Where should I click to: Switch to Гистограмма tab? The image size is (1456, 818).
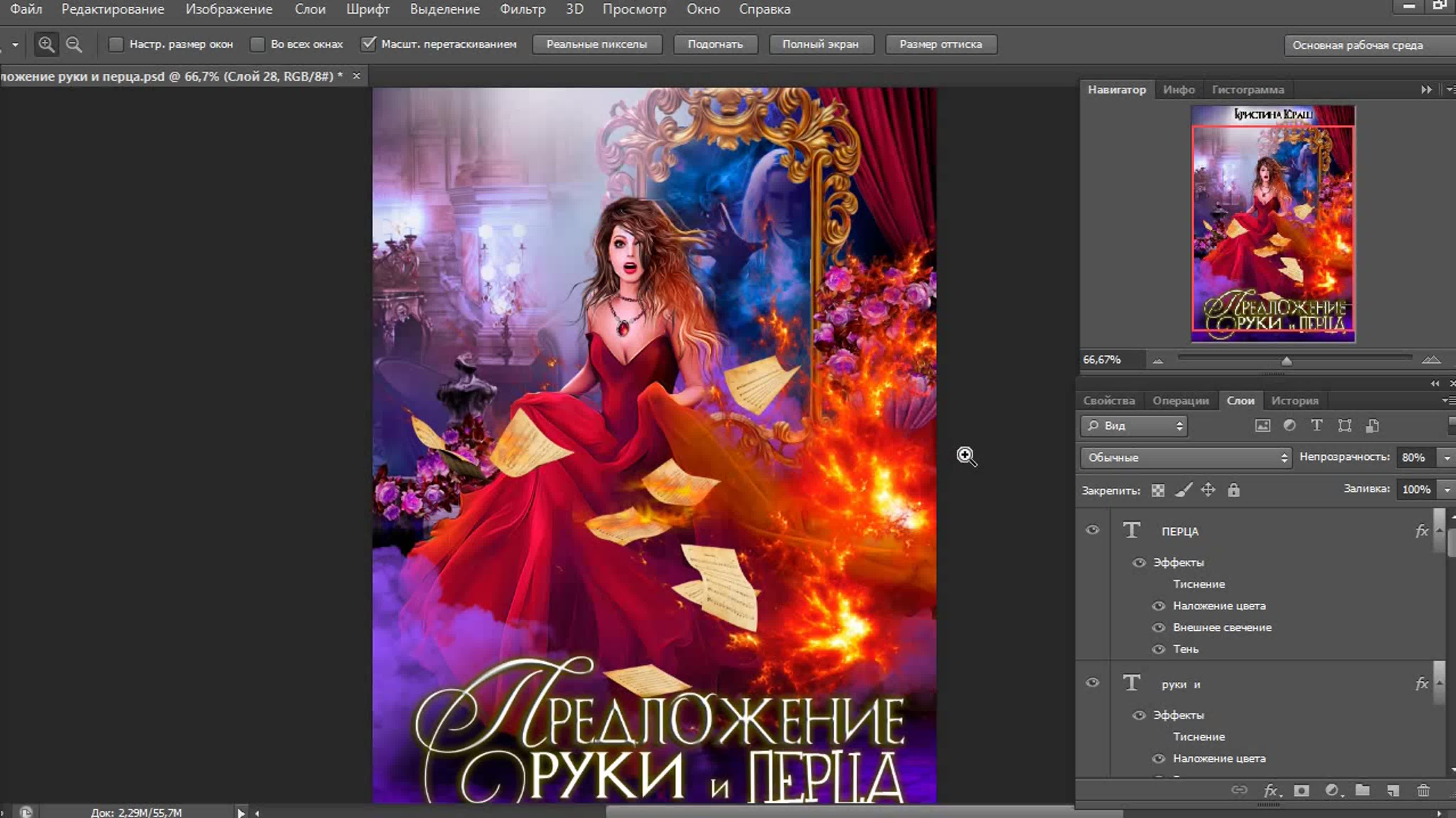pyautogui.click(x=1248, y=89)
